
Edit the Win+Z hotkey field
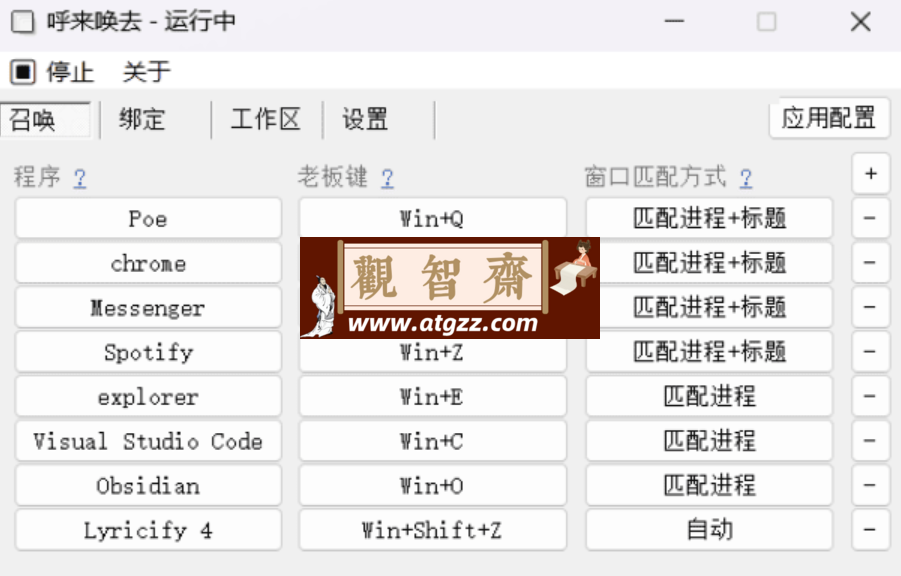(x=433, y=354)
